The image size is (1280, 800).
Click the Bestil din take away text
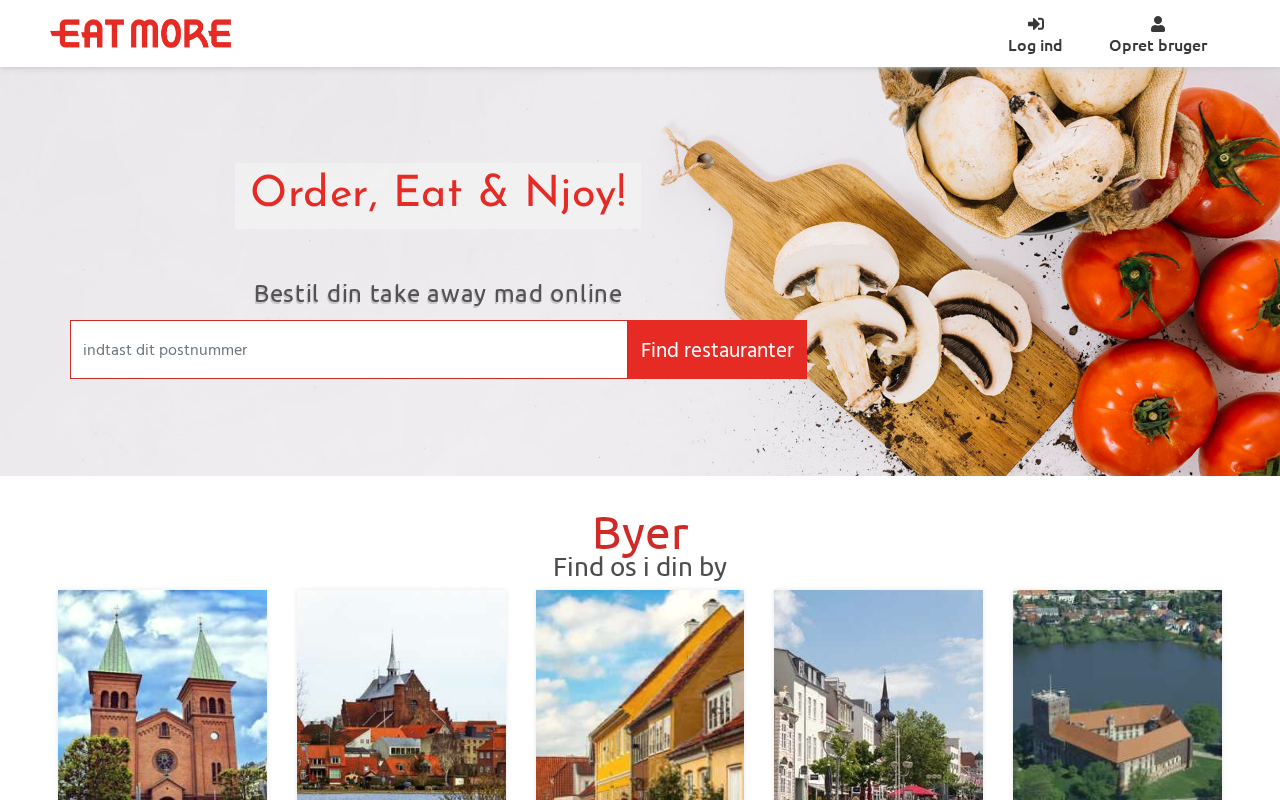click(x=438, y=293)
